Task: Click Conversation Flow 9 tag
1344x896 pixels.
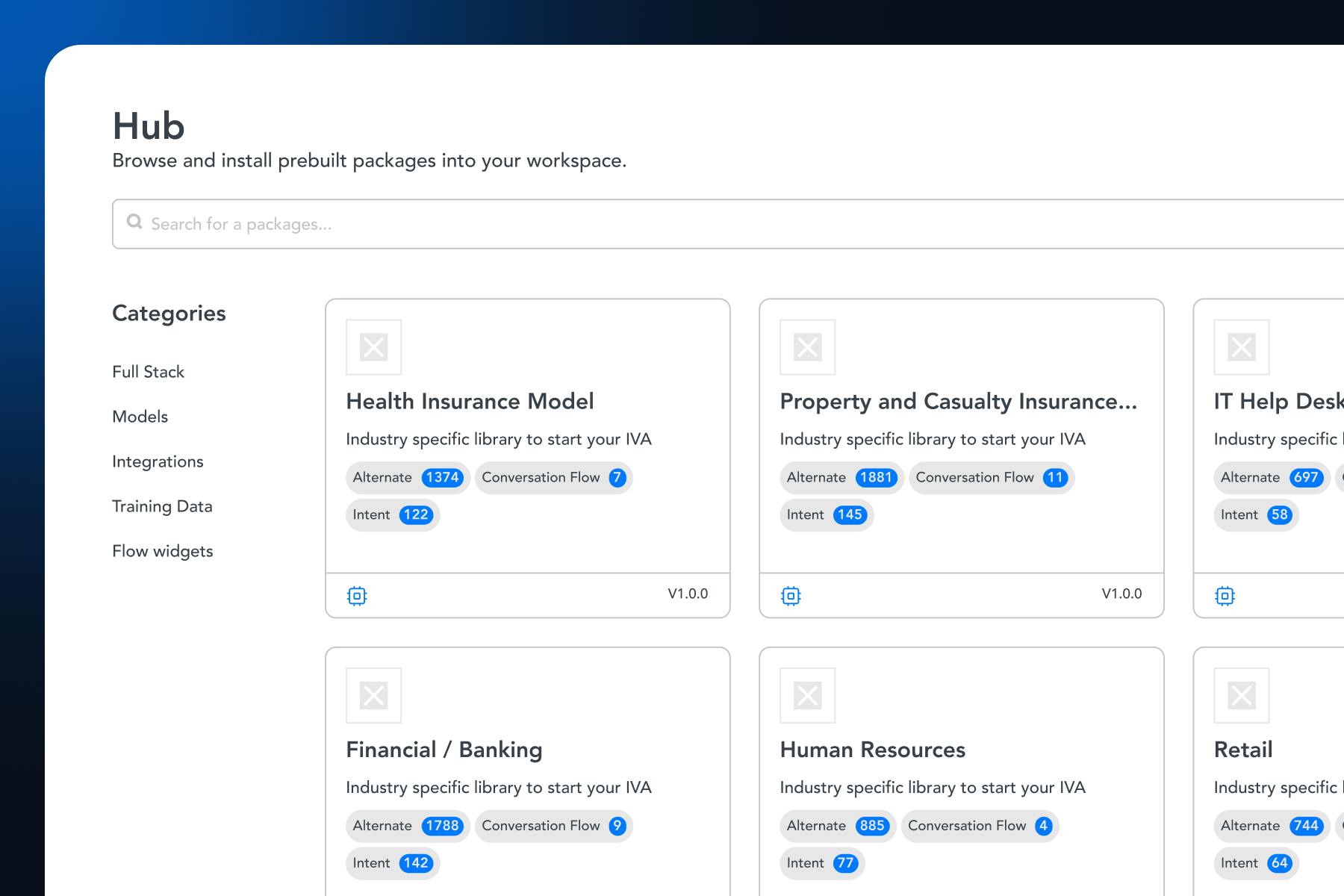Action: [553, 826]
